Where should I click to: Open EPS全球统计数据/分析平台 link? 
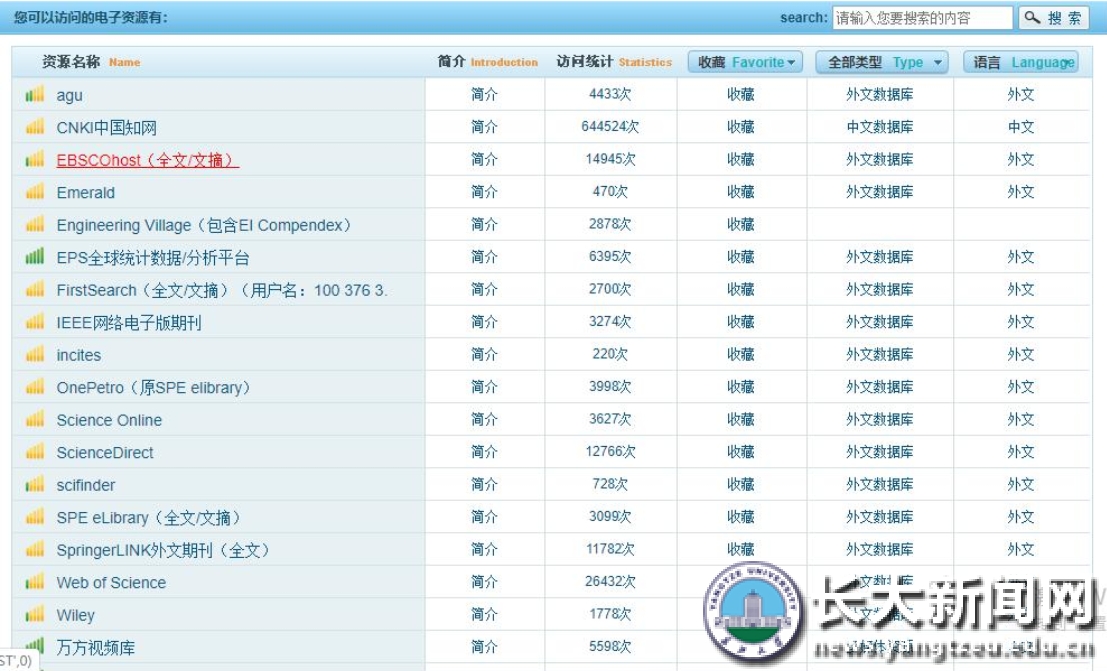[x=152, y=258]
